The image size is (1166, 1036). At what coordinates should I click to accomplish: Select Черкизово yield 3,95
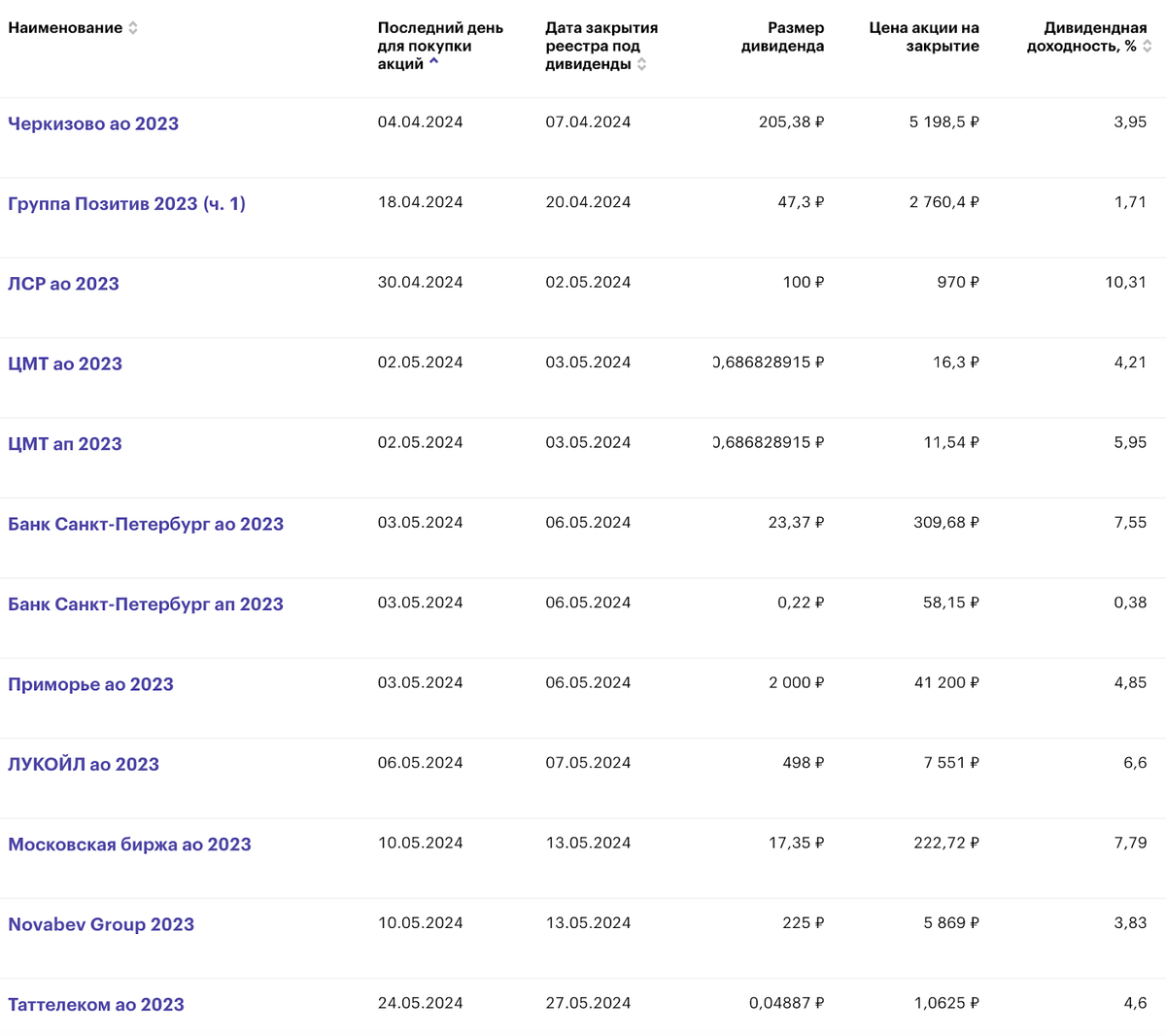click(1130, 122)
